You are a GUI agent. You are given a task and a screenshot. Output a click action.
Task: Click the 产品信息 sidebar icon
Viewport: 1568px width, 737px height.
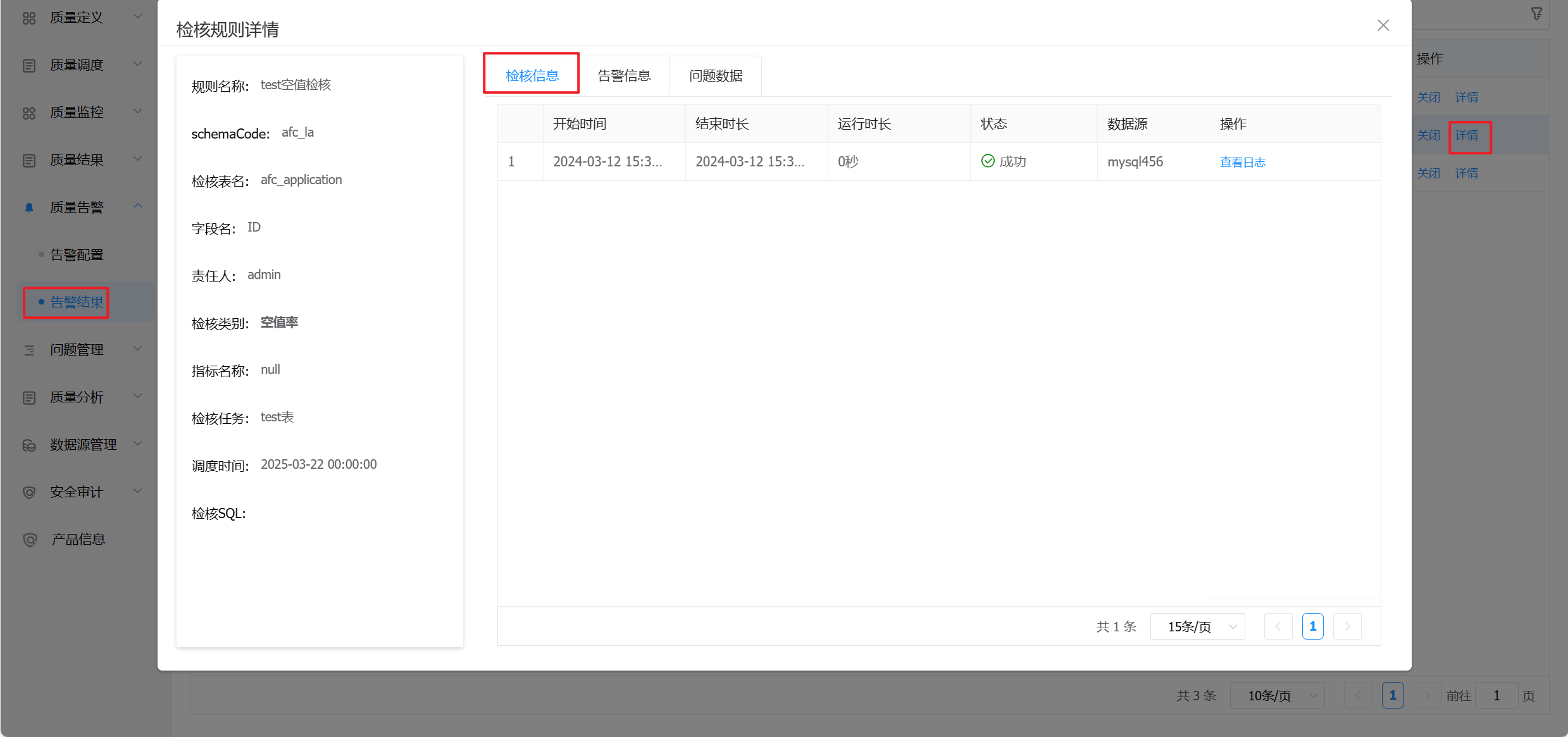click(x=29, y=540)
